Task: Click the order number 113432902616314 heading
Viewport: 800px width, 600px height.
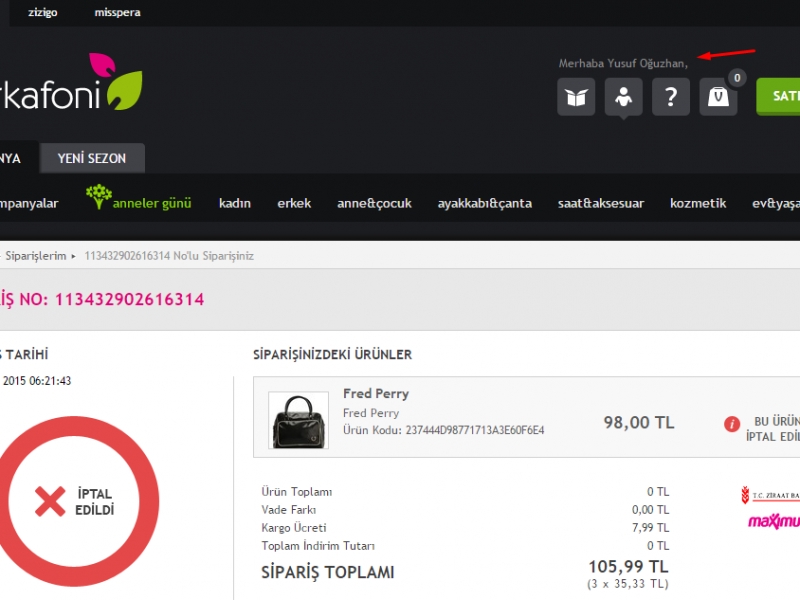Action: coord(130,299)
